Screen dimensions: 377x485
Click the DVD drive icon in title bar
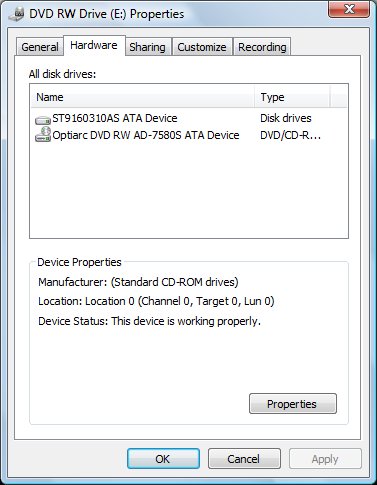16,15
